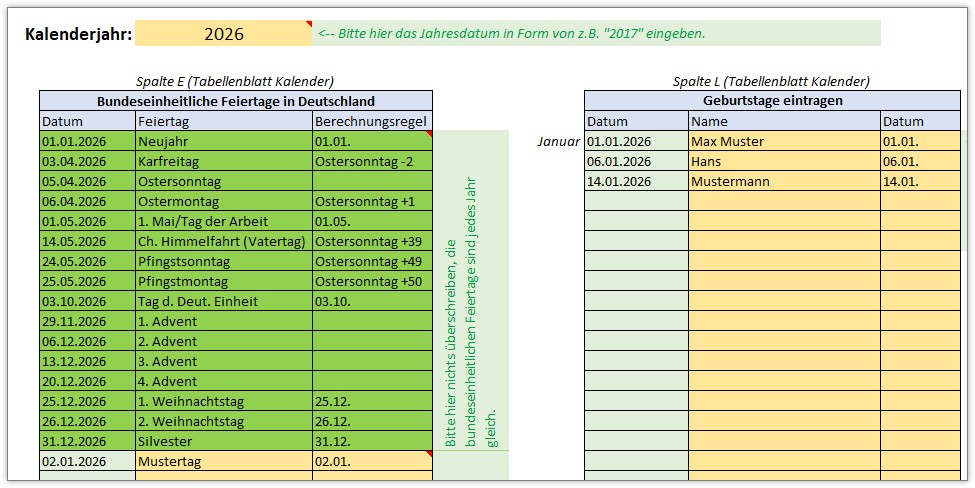Select 'Bundeseinheitliche Feiertage in Deutschland' header
Image resolution: width=975 pixels, height=488 pixels.
point(236,101)
